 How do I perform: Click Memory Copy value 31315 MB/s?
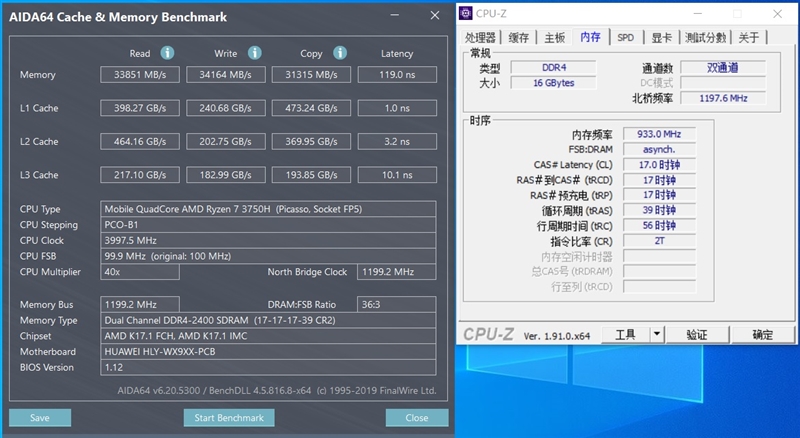311,75
